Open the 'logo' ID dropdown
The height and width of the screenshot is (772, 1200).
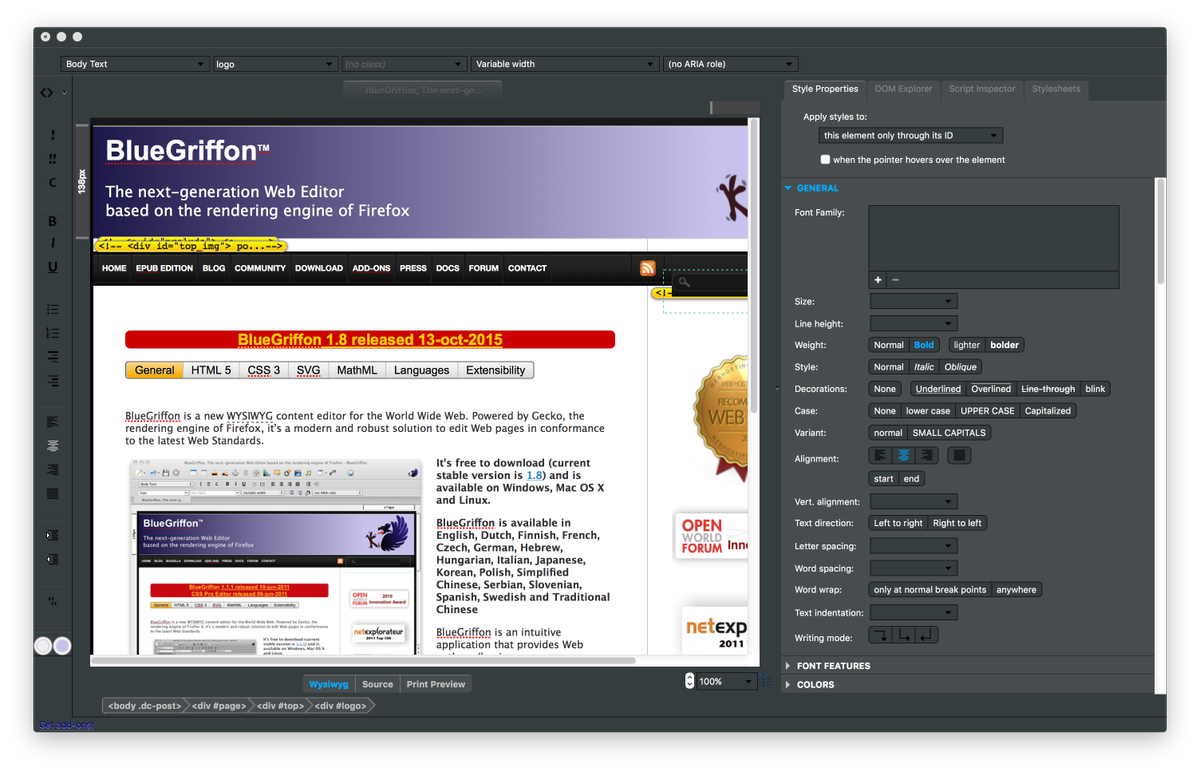tap(274, 64)
